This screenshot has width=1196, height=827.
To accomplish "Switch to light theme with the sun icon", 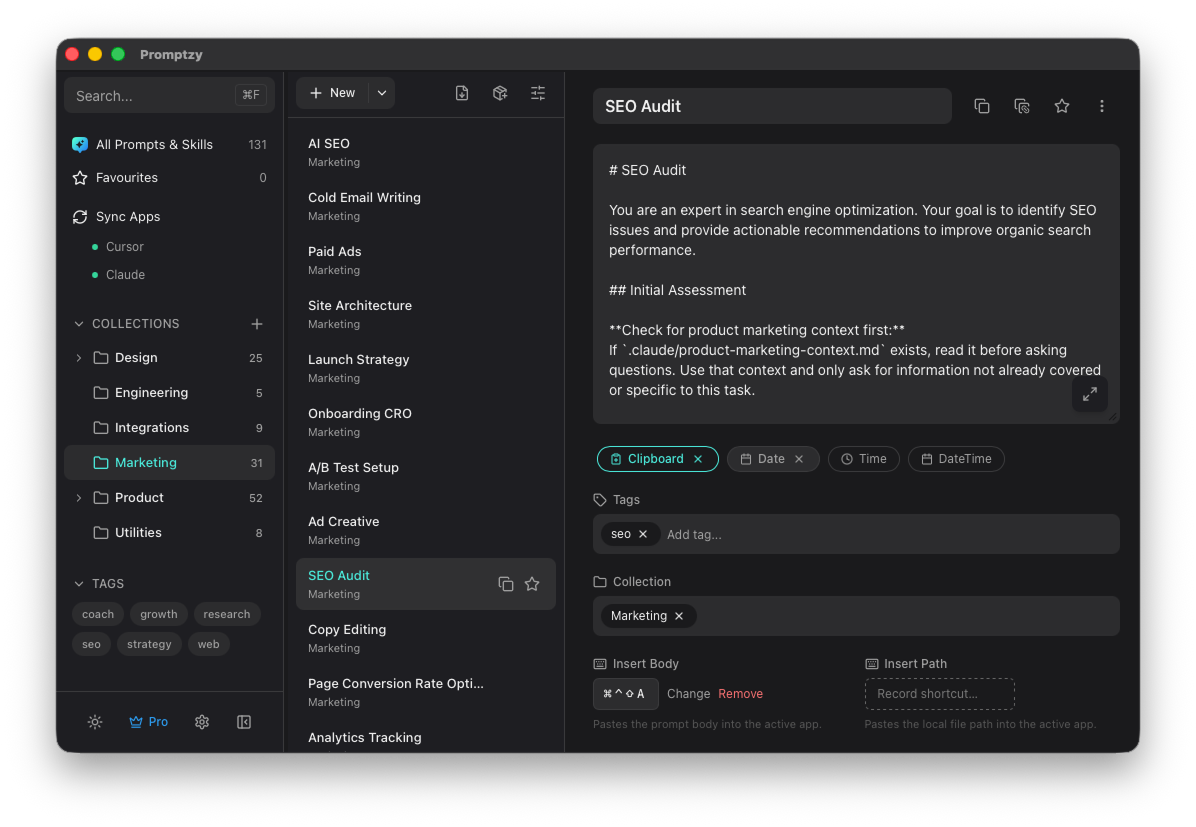I will coord(94,721).
